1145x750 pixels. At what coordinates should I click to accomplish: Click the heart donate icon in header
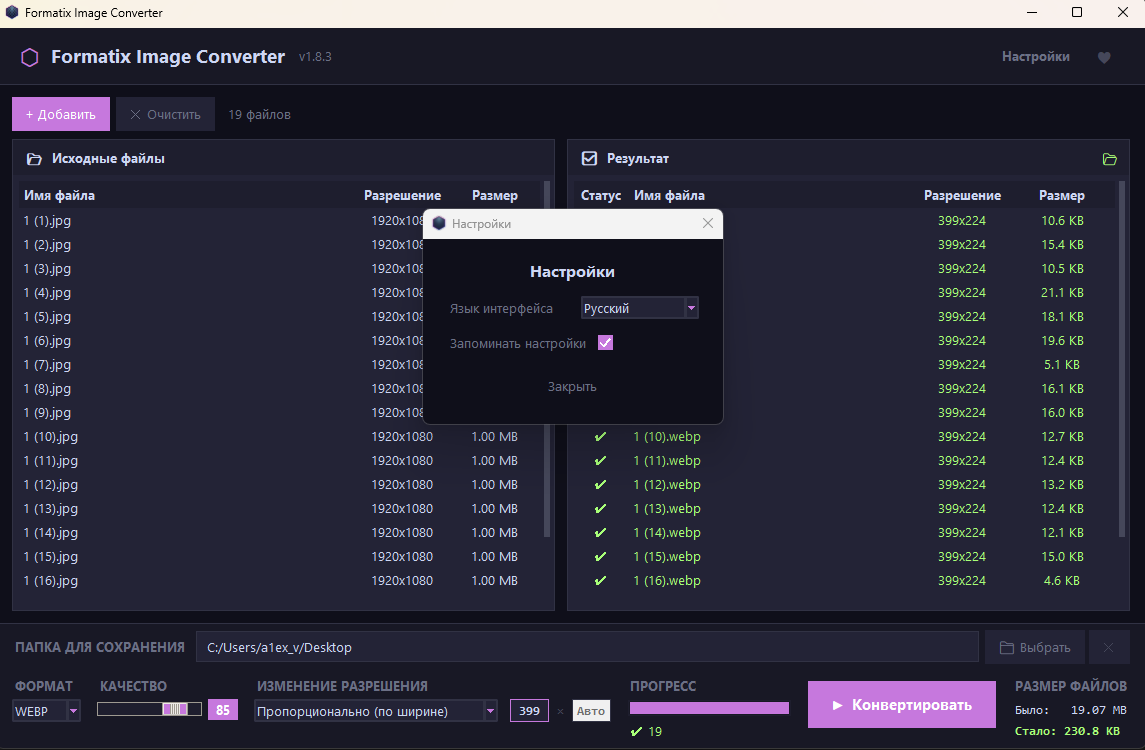(1103, 58)
